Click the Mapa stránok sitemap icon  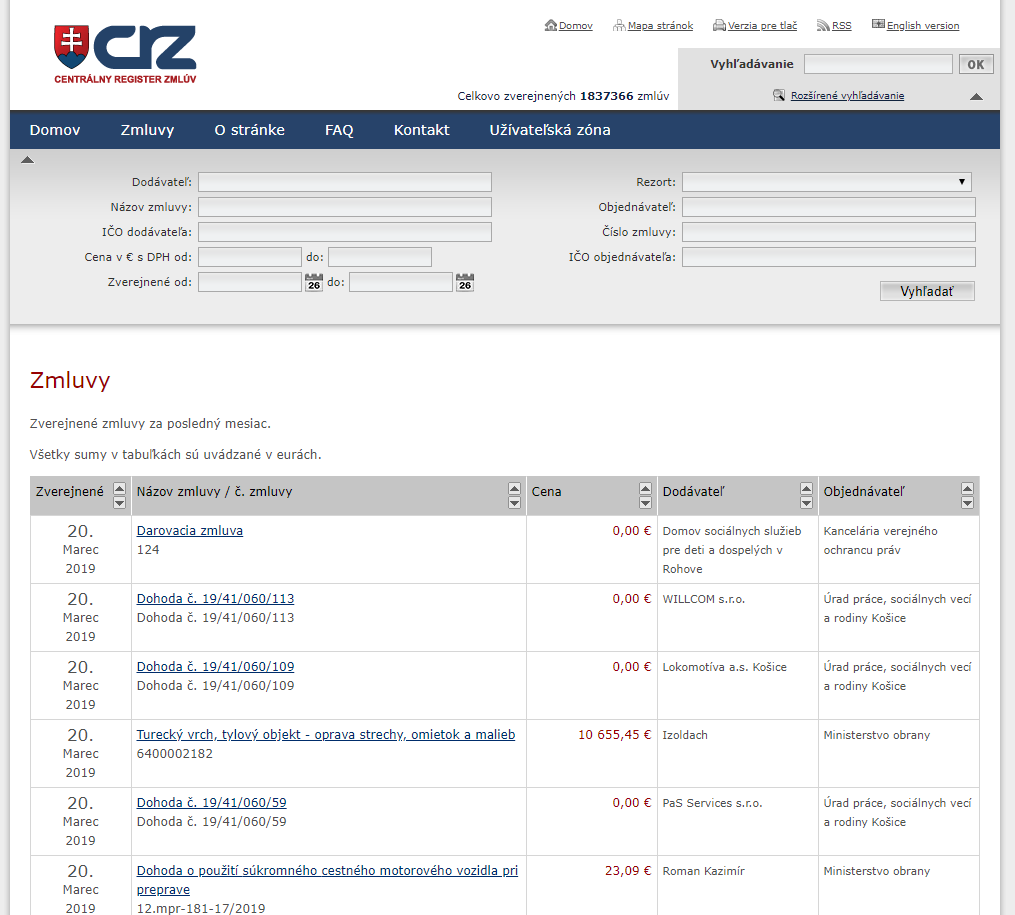coord(619,25)
